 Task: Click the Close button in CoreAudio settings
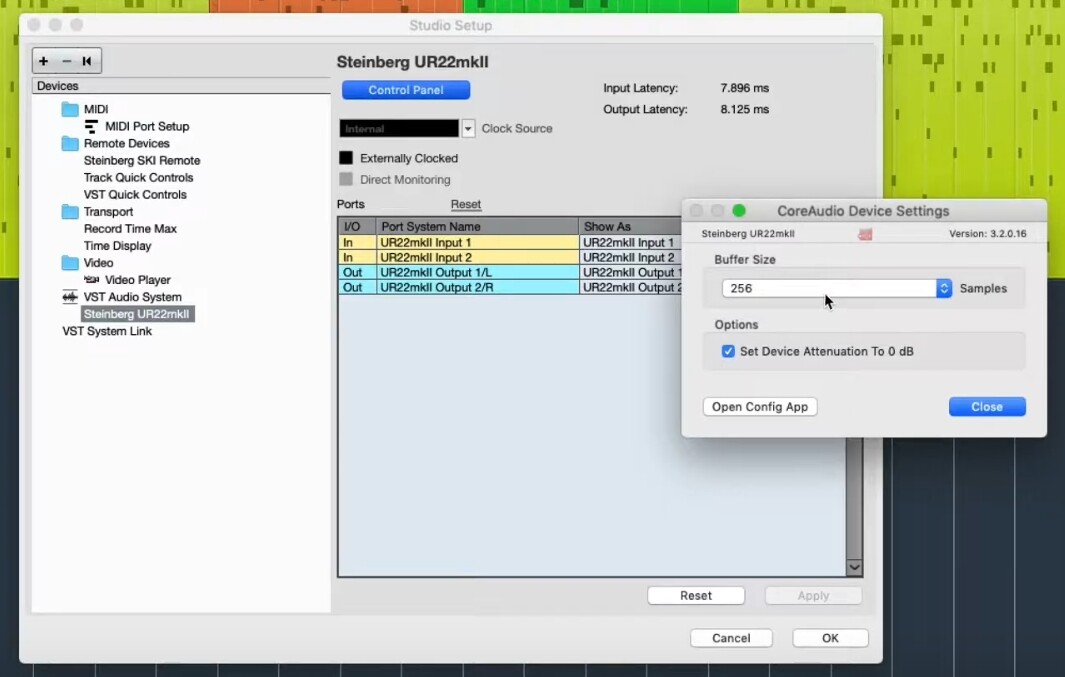987,407
